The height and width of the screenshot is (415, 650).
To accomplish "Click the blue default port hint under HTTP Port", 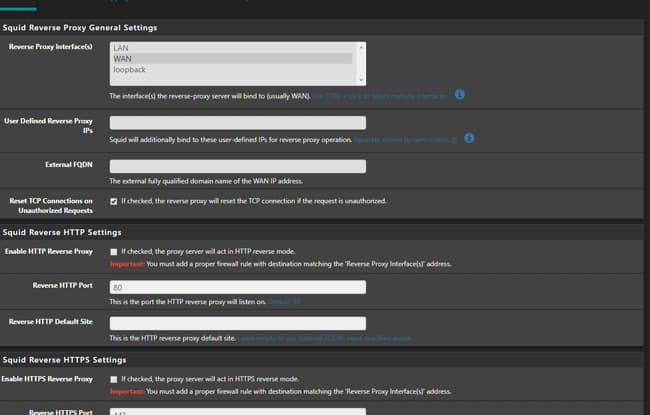I will [x=284, y=302].
